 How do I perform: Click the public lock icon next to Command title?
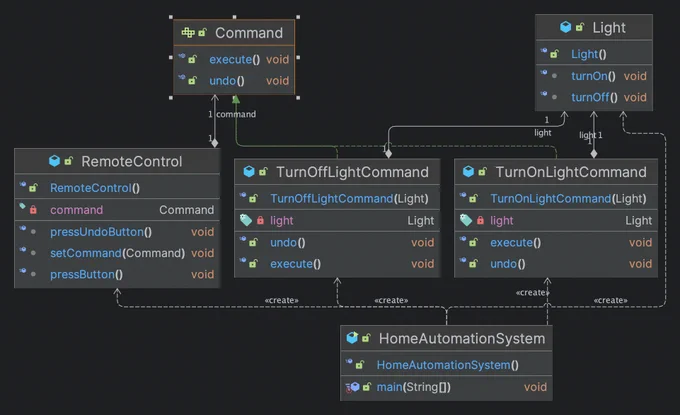tap(203, 33)
